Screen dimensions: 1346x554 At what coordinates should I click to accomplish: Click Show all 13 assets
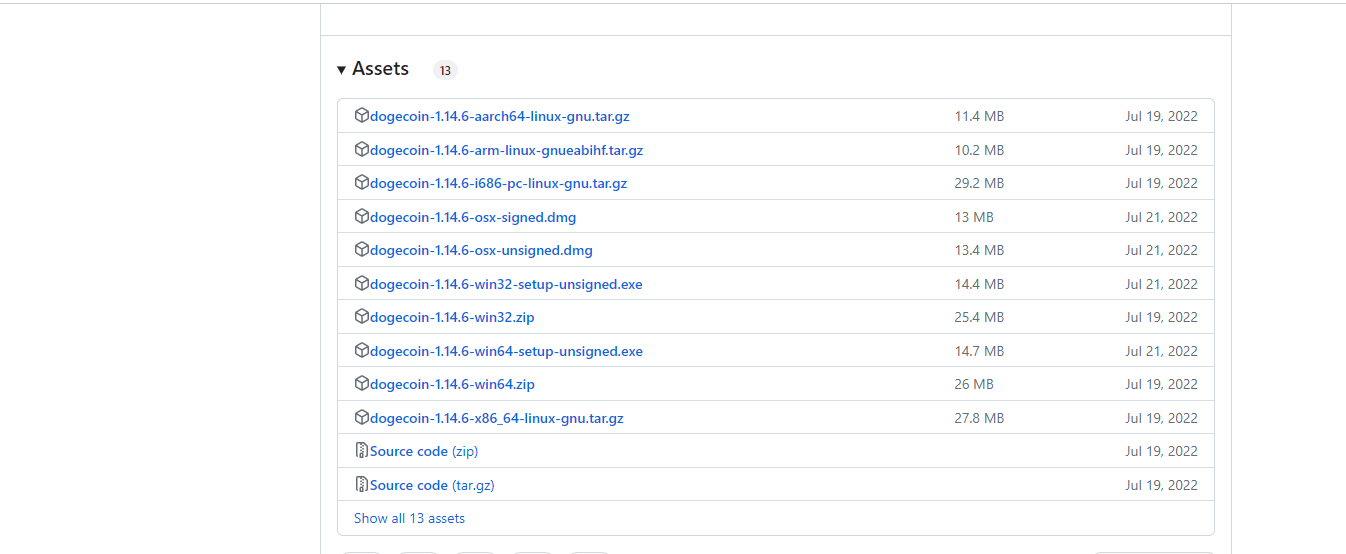click(x=409, y=518)
